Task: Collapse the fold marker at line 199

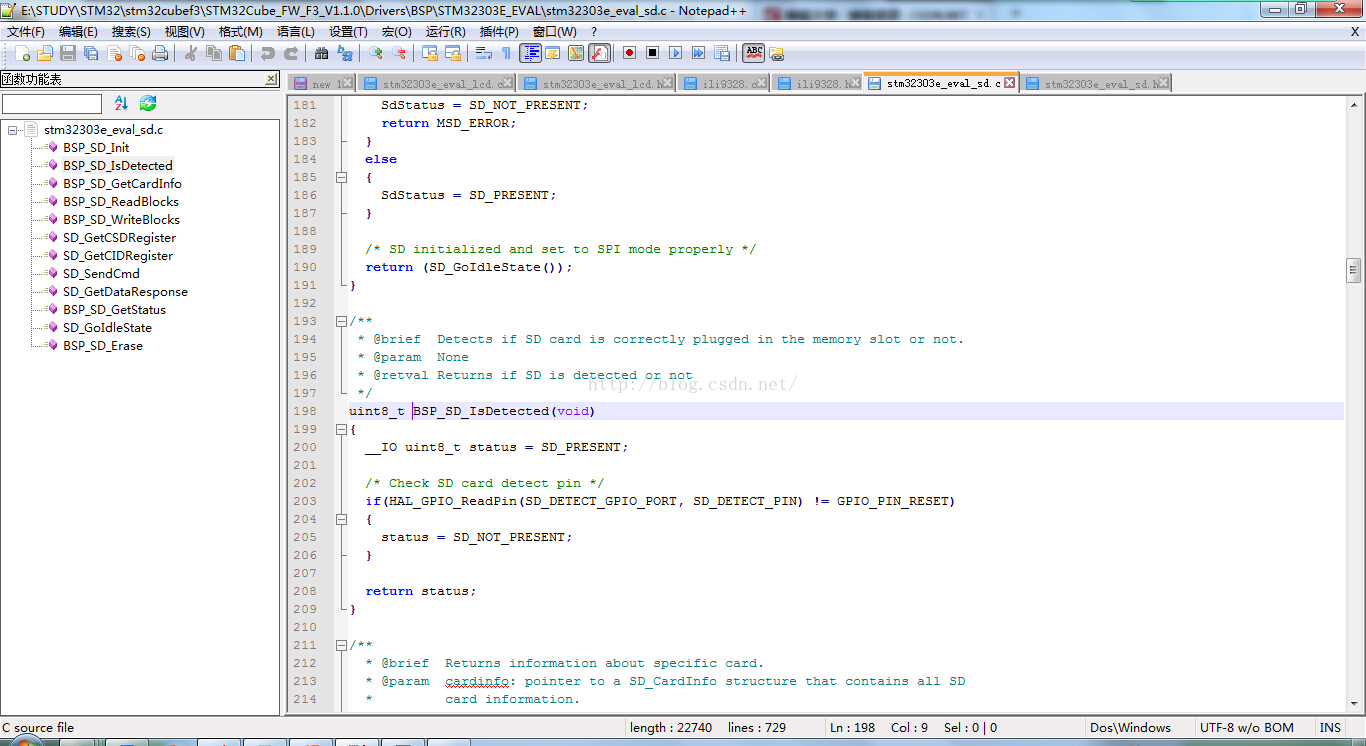Action: pos(341,429)
